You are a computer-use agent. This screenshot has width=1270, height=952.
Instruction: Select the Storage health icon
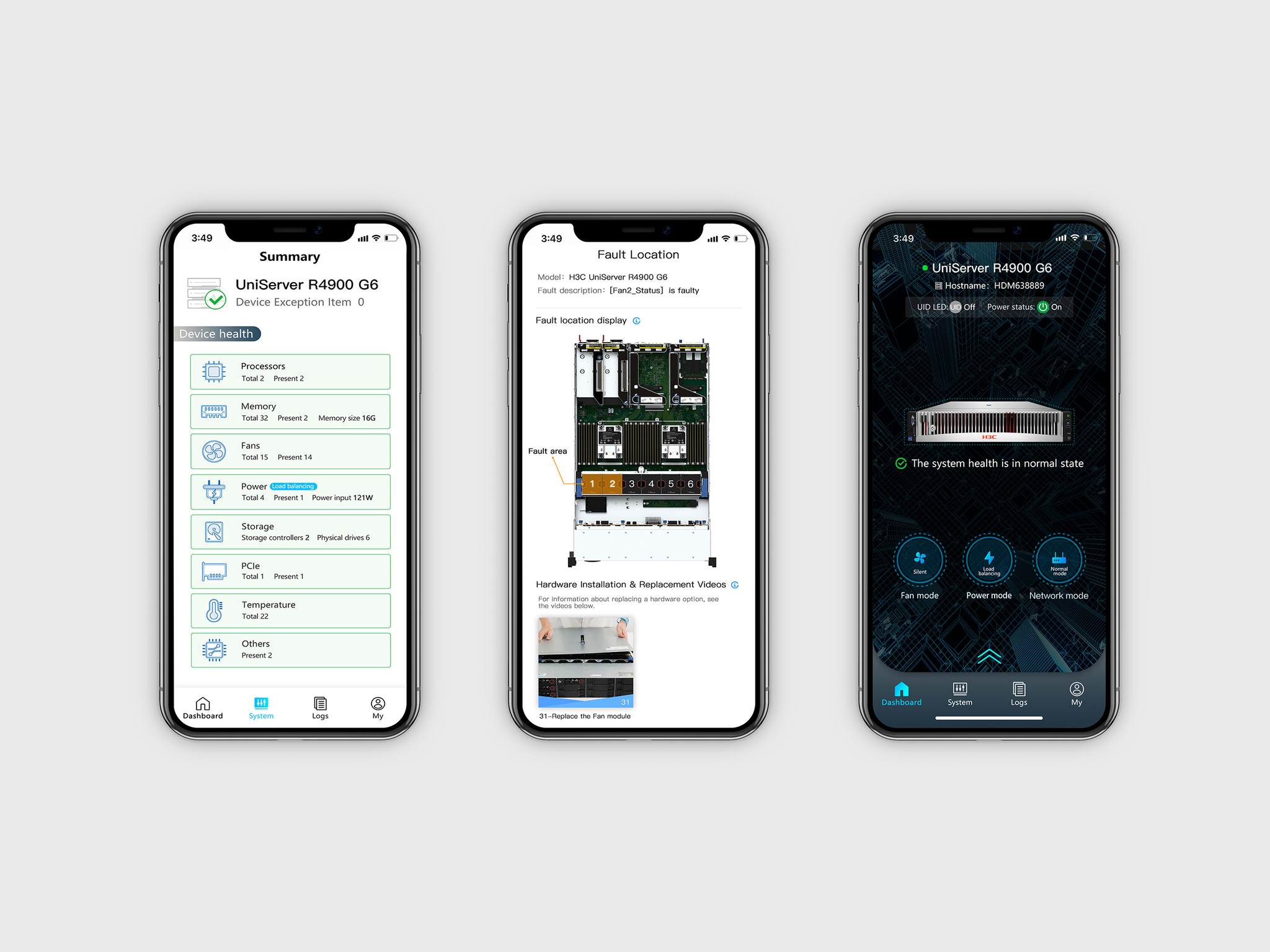click(215, 531)
